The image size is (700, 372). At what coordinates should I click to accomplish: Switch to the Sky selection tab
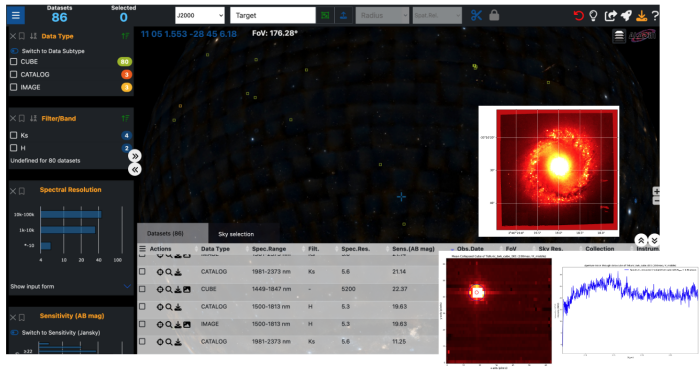coord(236,234)
